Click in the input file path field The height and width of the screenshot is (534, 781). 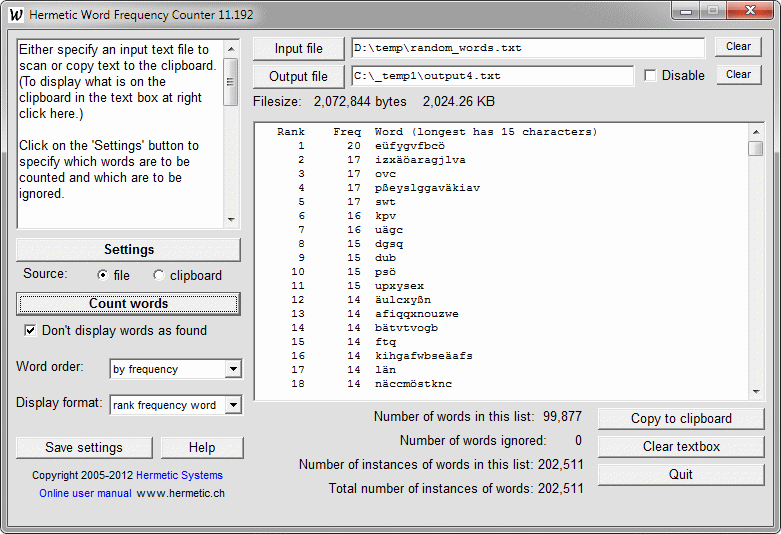pos(528,48)
